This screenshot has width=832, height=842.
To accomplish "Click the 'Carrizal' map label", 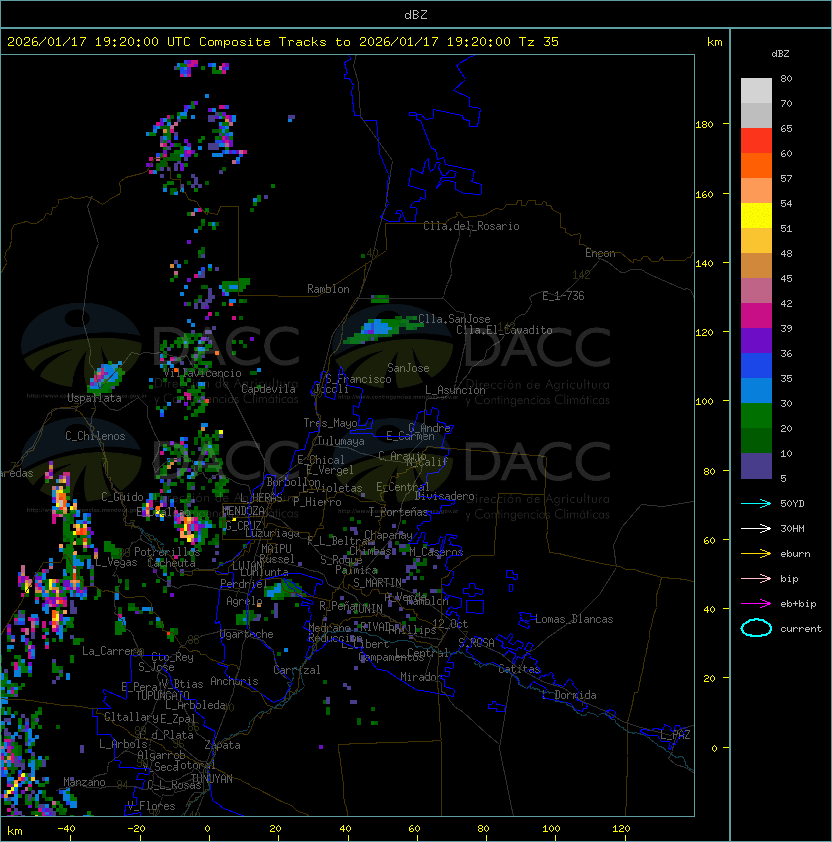I will tap(296, 670).
